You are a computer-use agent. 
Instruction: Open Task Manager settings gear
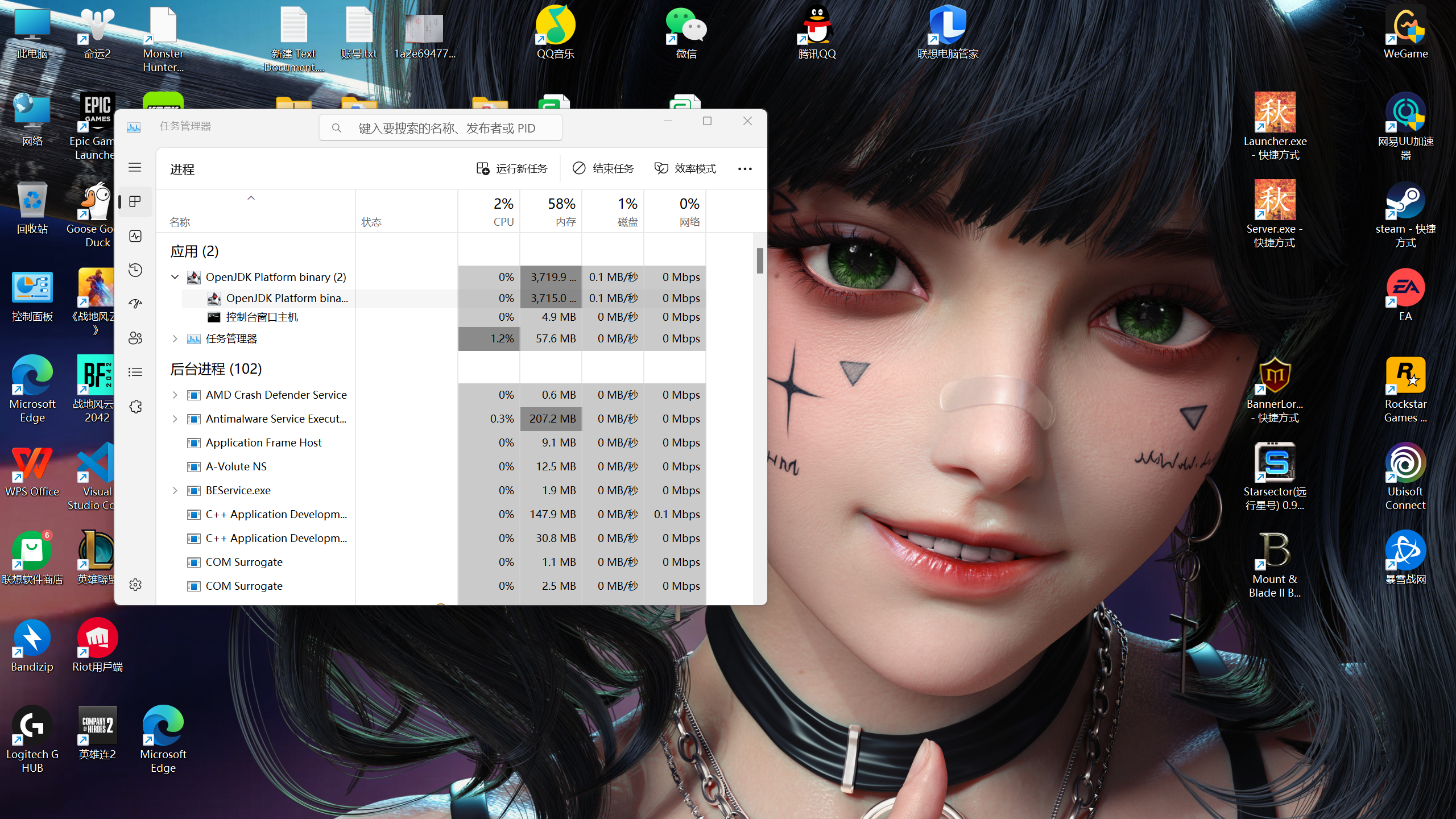135,585
